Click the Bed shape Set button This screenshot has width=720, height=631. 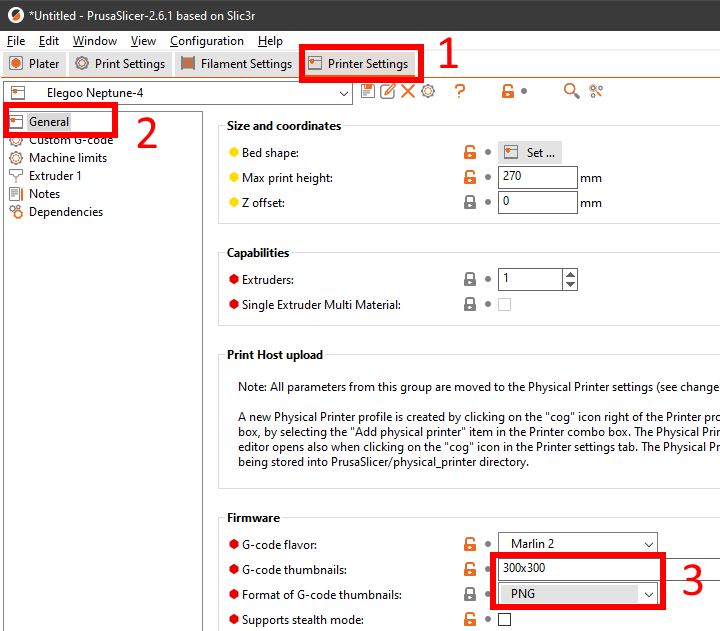(529, 152)
